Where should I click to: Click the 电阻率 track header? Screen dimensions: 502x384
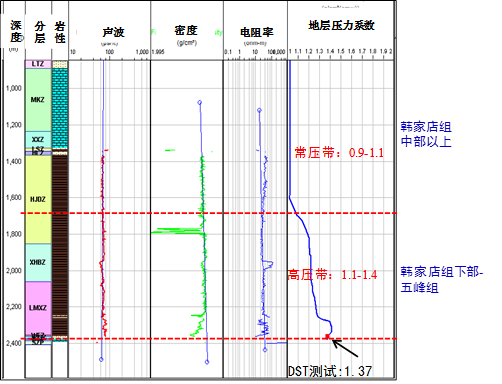257,32
